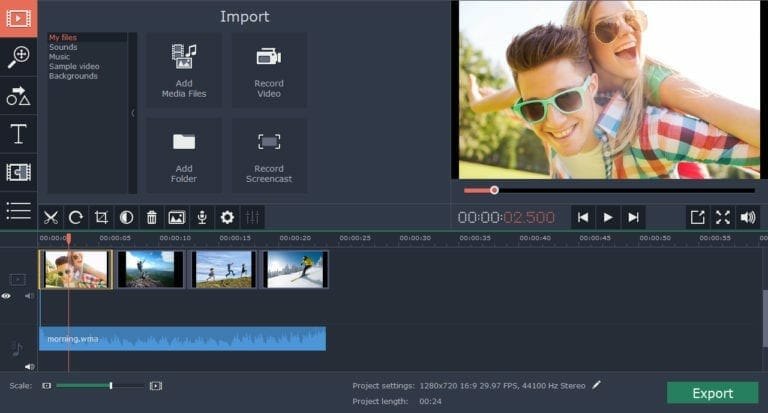
Task: Open Clip Properties with gear icon
Action: point(227,217)
